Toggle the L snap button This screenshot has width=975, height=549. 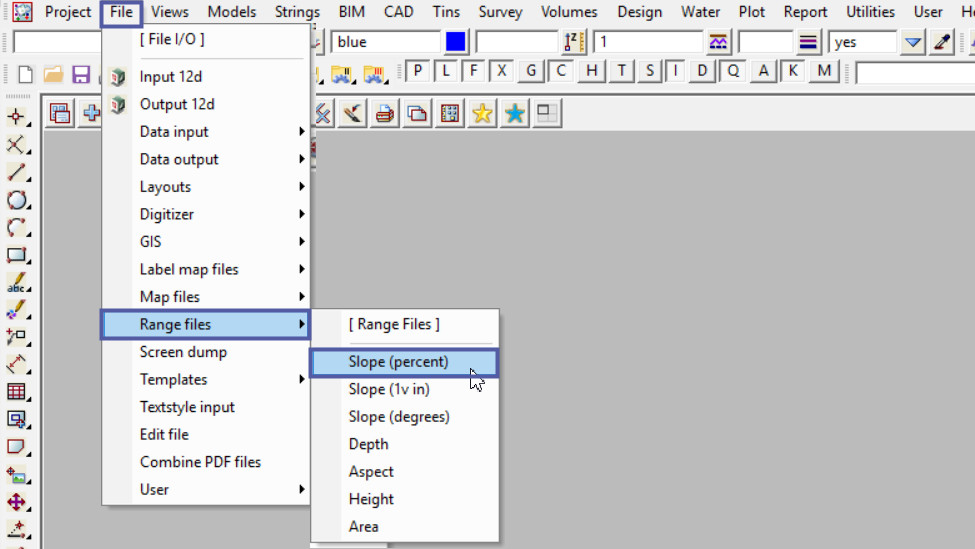pyautogui.click(x=446, y=72)
